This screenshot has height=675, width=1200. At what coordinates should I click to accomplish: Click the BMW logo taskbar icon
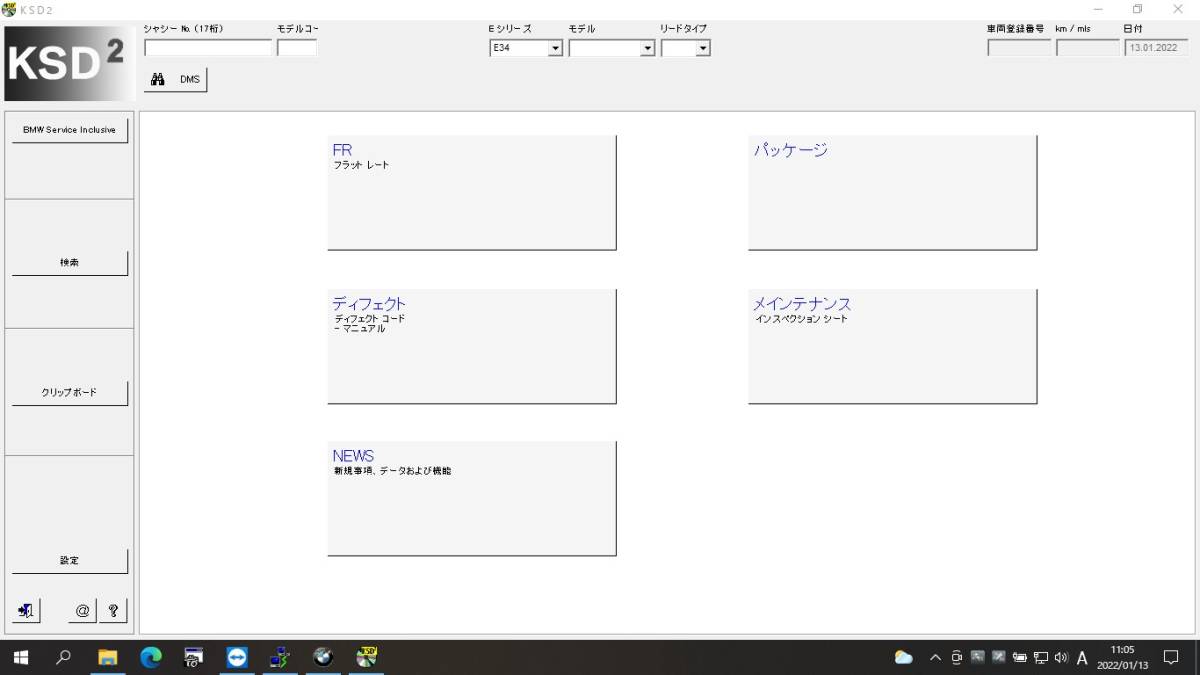tap(322, 657)
